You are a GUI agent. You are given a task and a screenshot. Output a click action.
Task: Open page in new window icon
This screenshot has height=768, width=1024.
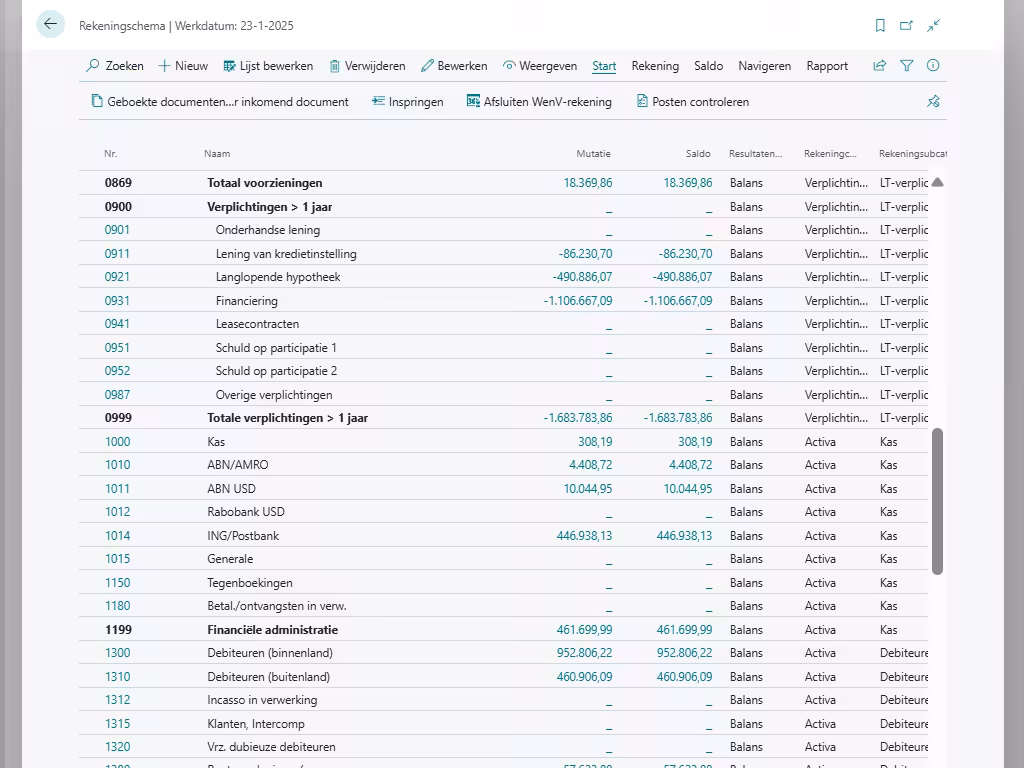[x=906, y=26]
